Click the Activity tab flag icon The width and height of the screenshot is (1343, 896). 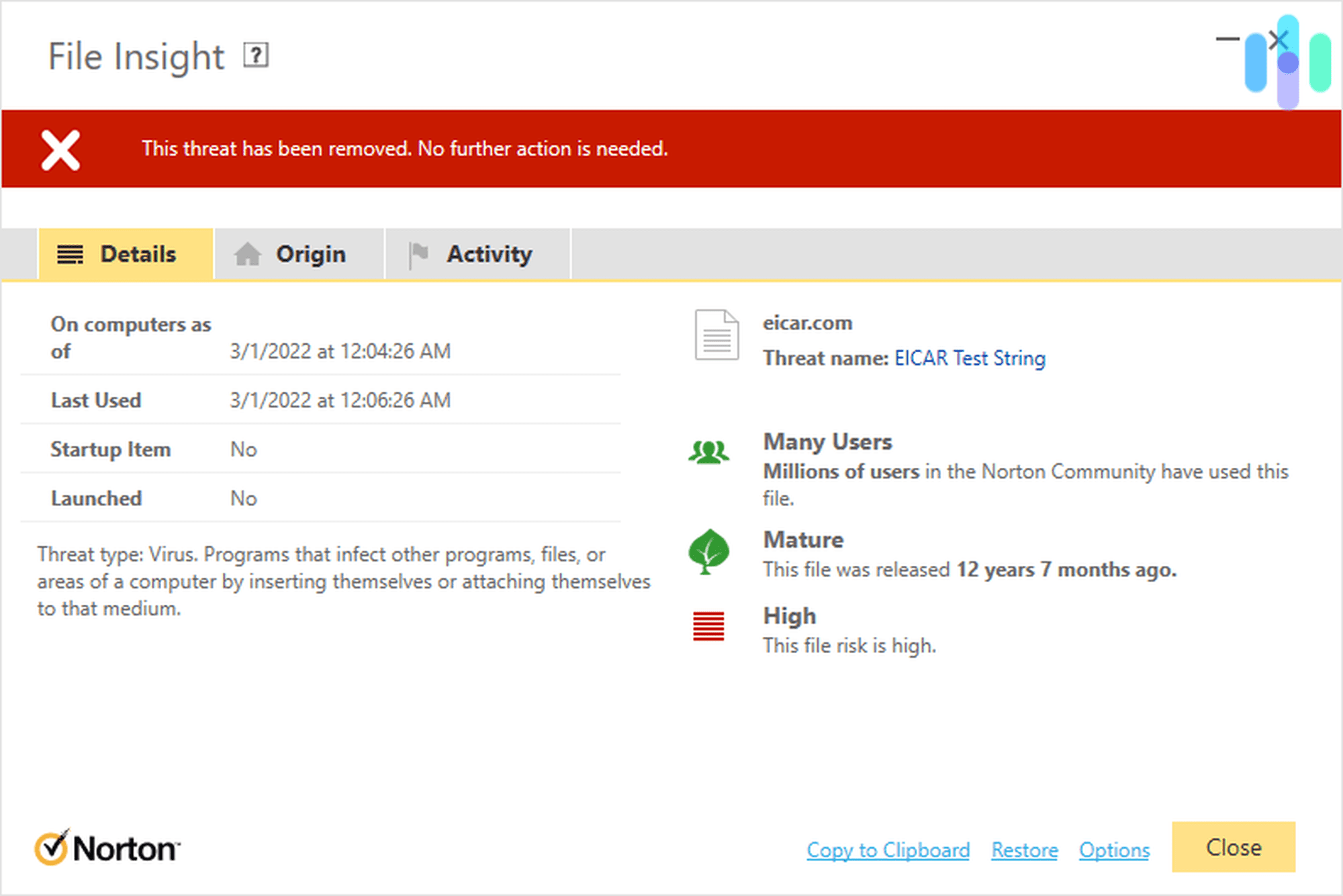click(x=418, y=254)
